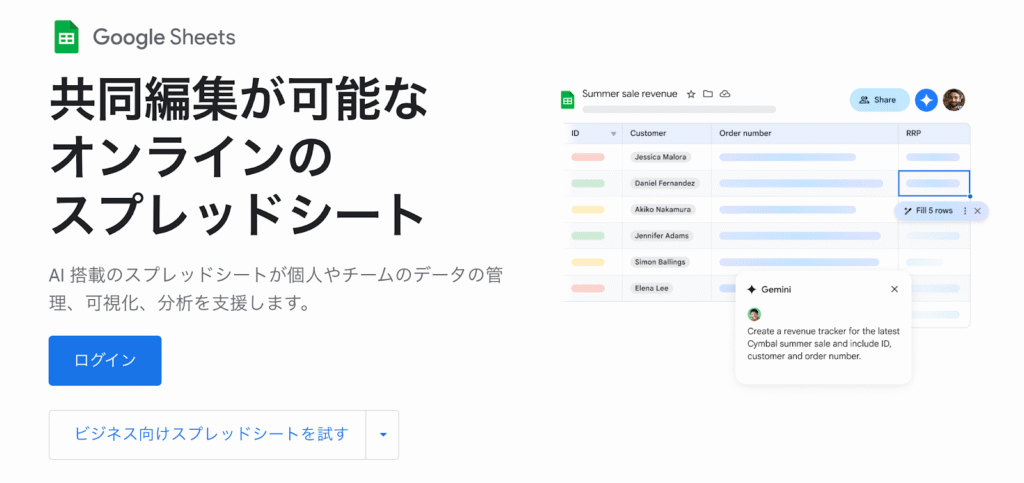The height and width of the screenshot is (483, 1024).
Task: Apply the Fill 5 rows suggestion
Action: pos(926,211)
